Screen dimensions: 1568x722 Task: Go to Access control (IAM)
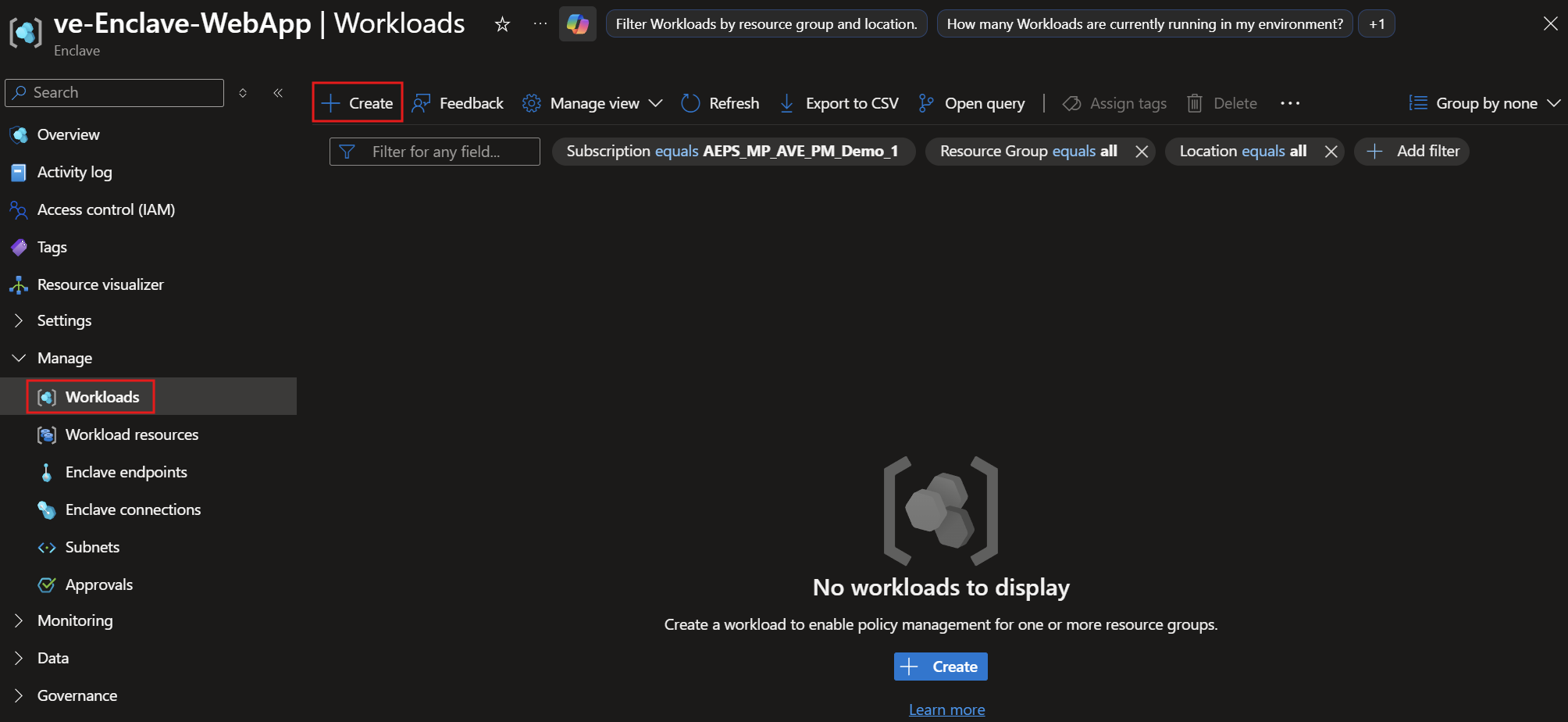[106, 209]
